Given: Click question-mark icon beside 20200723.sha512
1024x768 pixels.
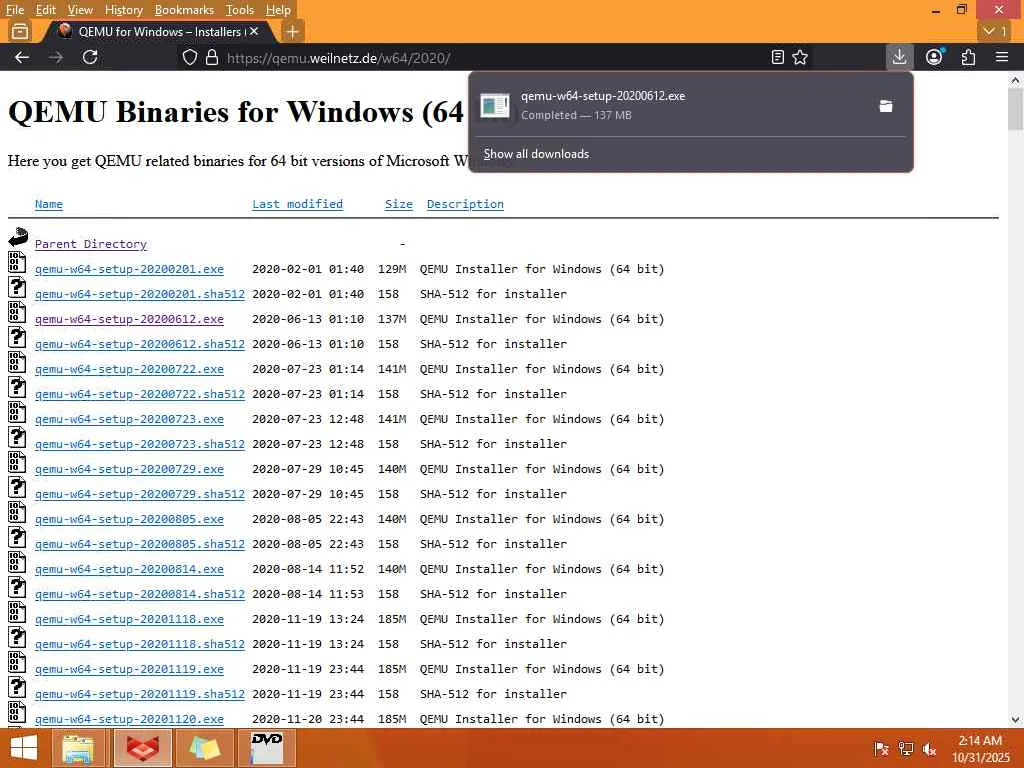Looking at the screenshot, I should pos(17,437).
